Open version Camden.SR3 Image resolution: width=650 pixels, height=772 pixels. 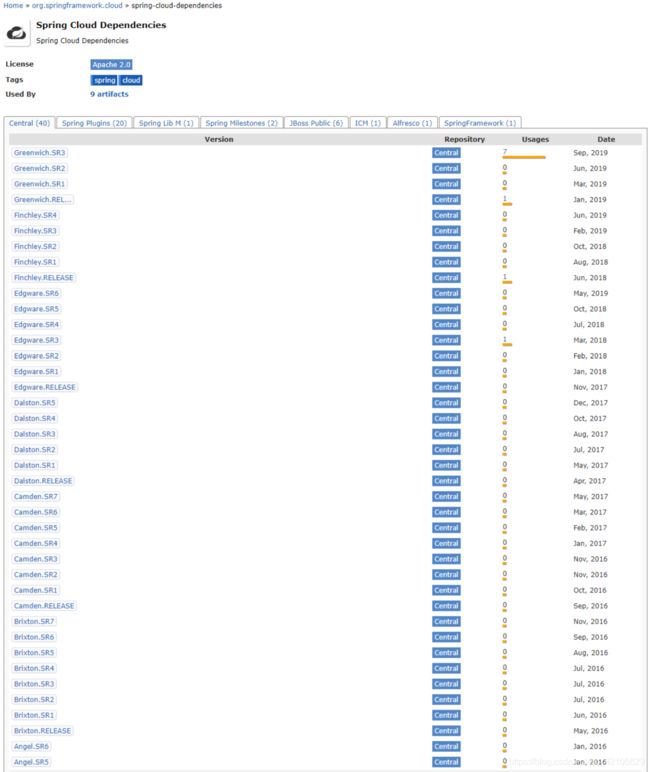click(36, 559)
